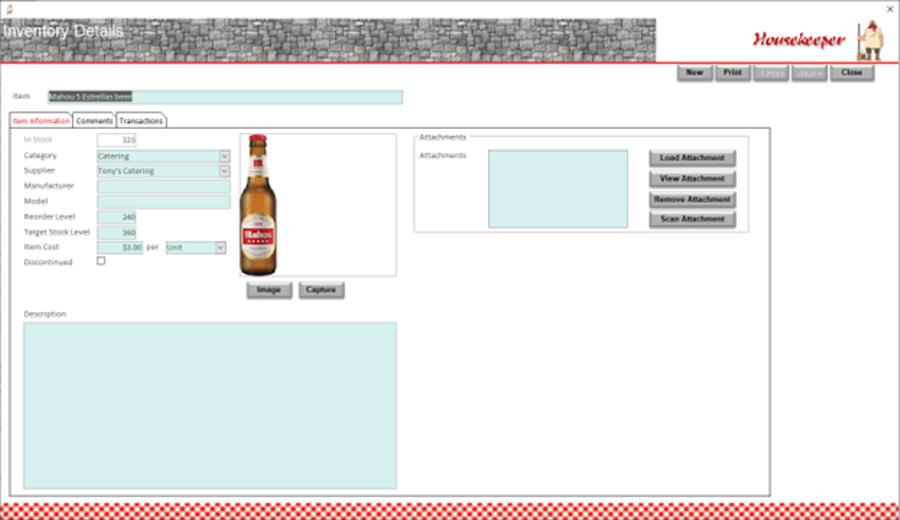Open the Transactions tab

[141, 121]
